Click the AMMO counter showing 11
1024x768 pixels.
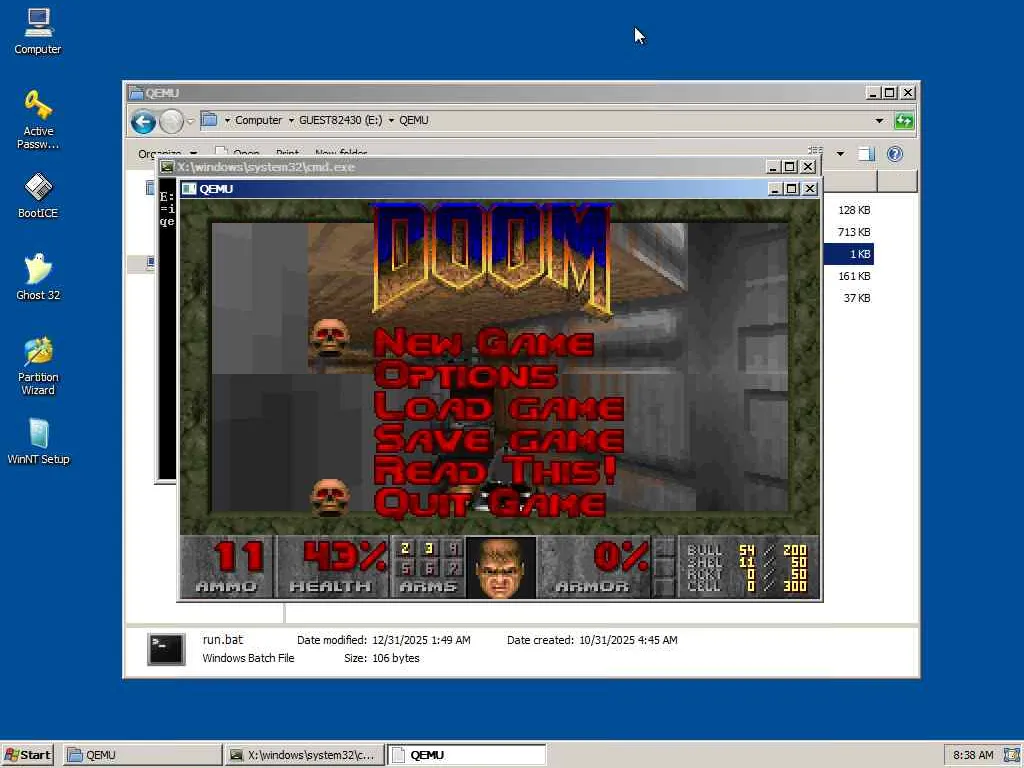(x=227, y=567)
